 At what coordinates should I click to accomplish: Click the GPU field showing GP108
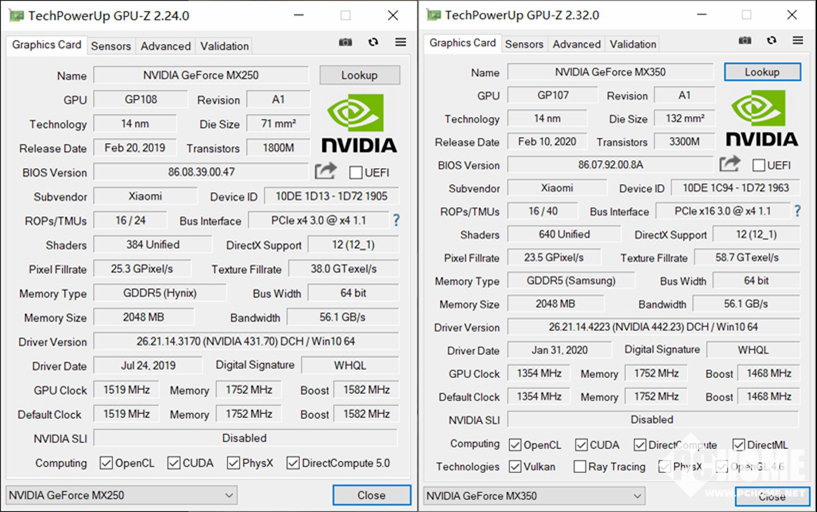141,99
